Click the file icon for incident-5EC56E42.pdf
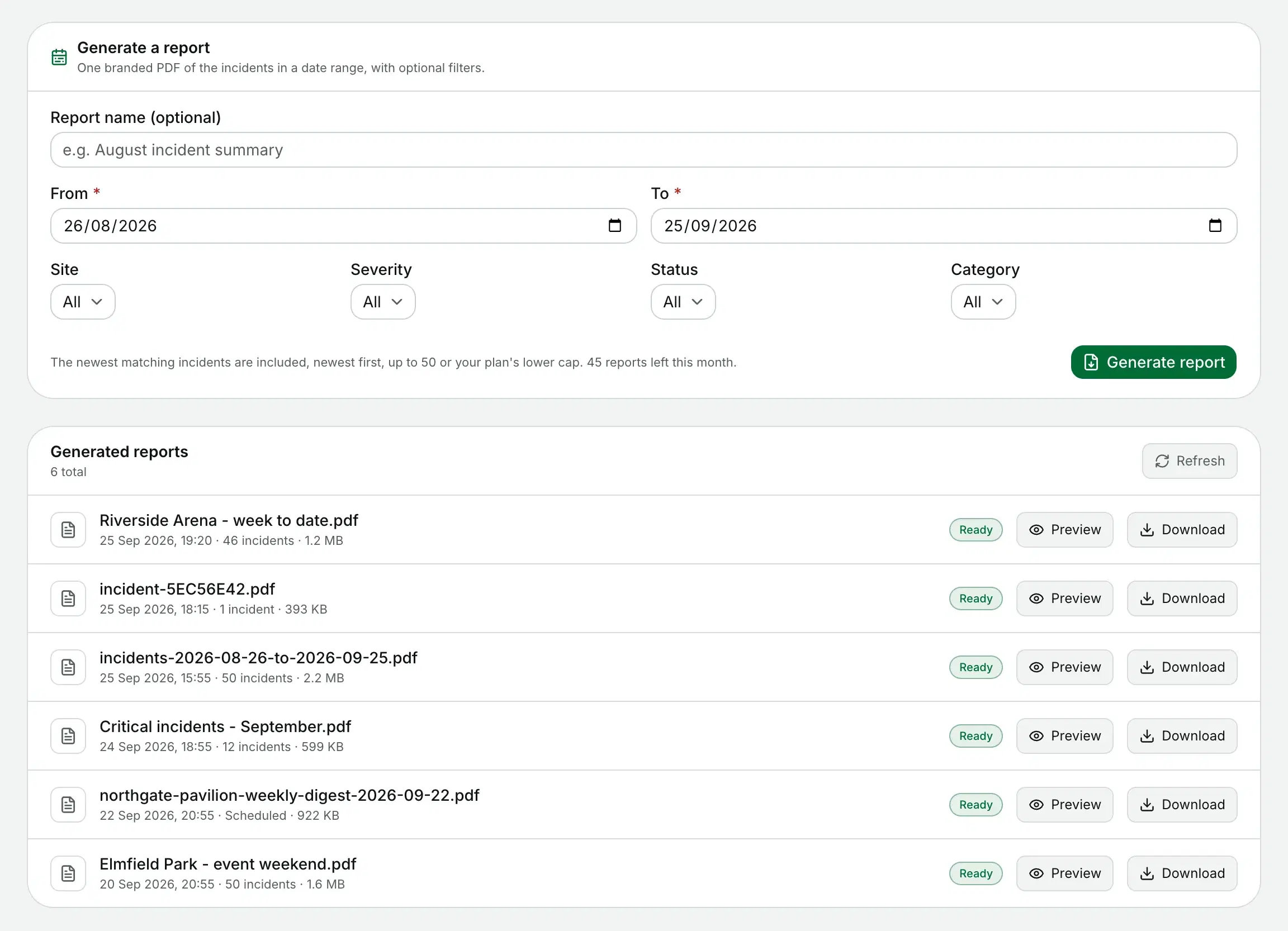This screenshot has height=931, width=1288. coord(68,598)
